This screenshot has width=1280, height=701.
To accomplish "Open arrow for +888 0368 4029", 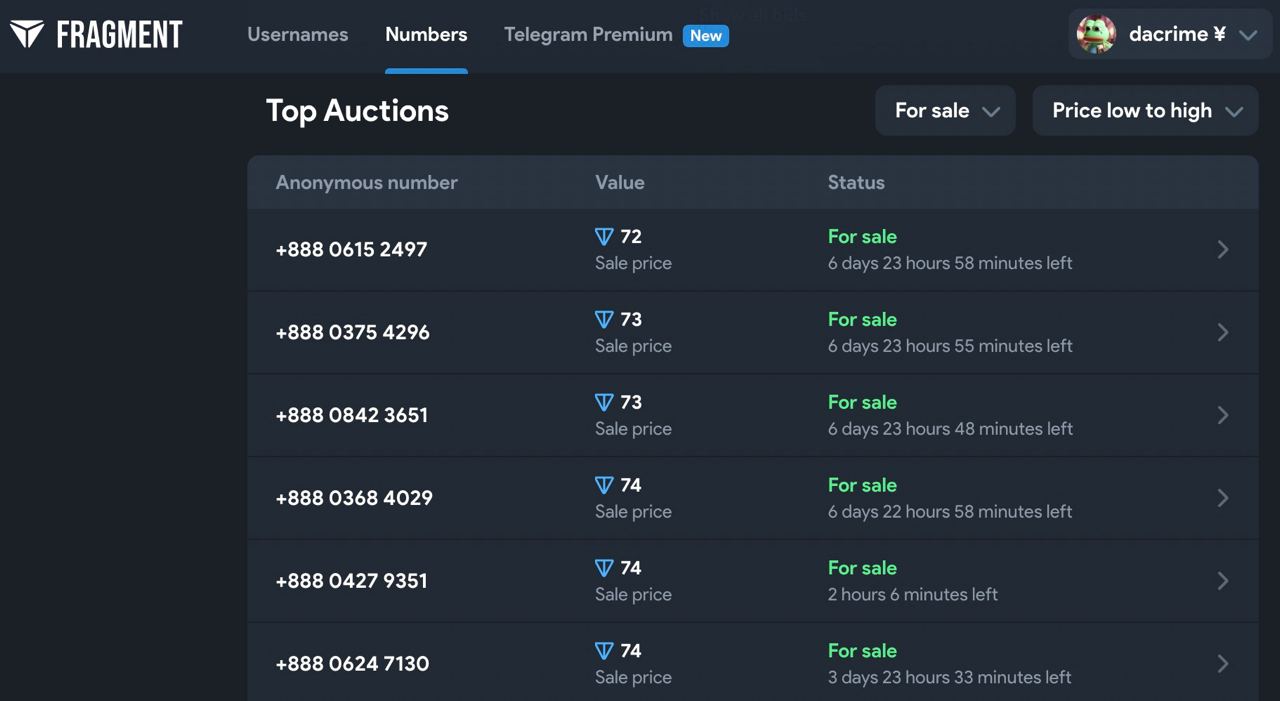I will pos(1223,498).
